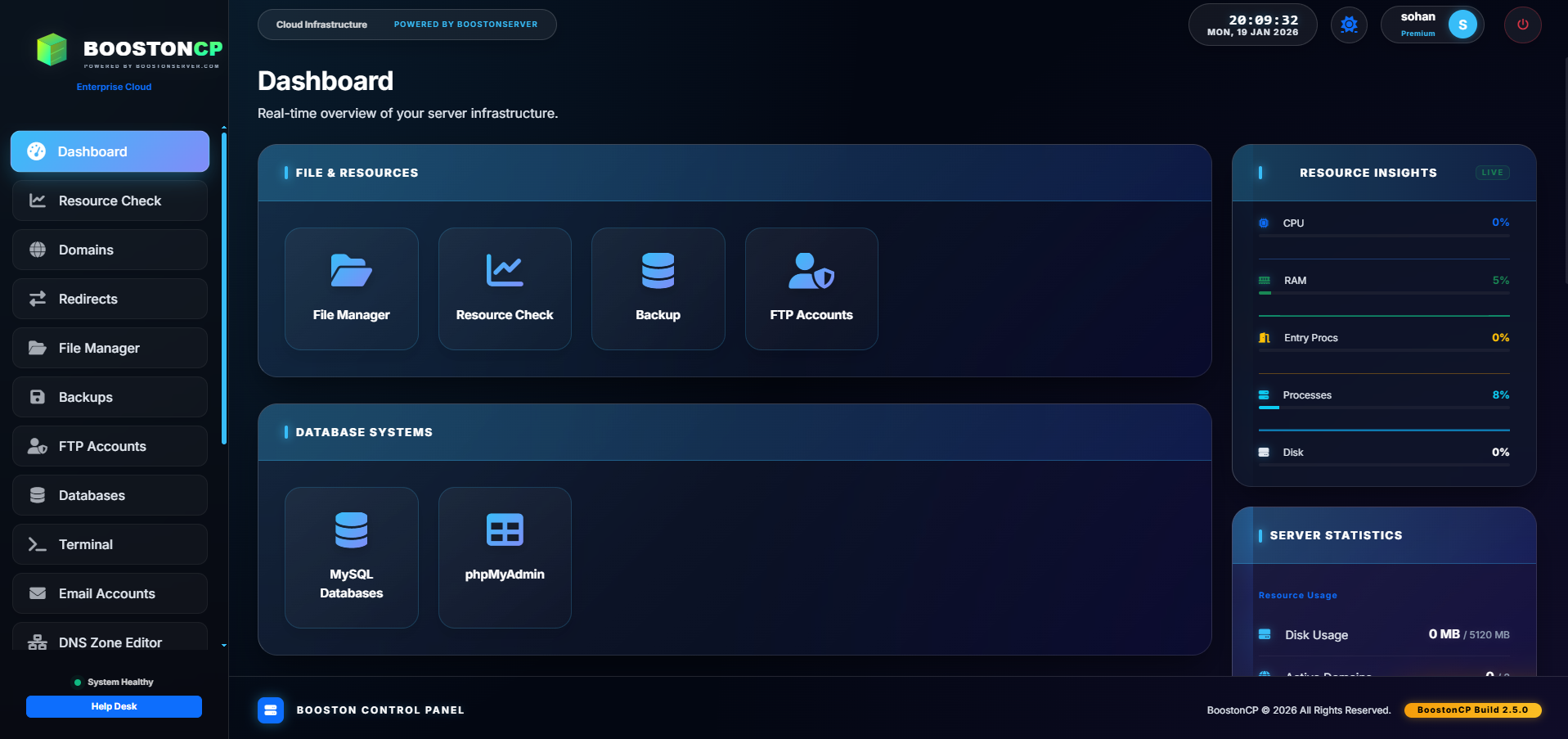Click the BoostonCP cube logo
The width and height of the screenshot is (1568, 739).
click(52, 50)
